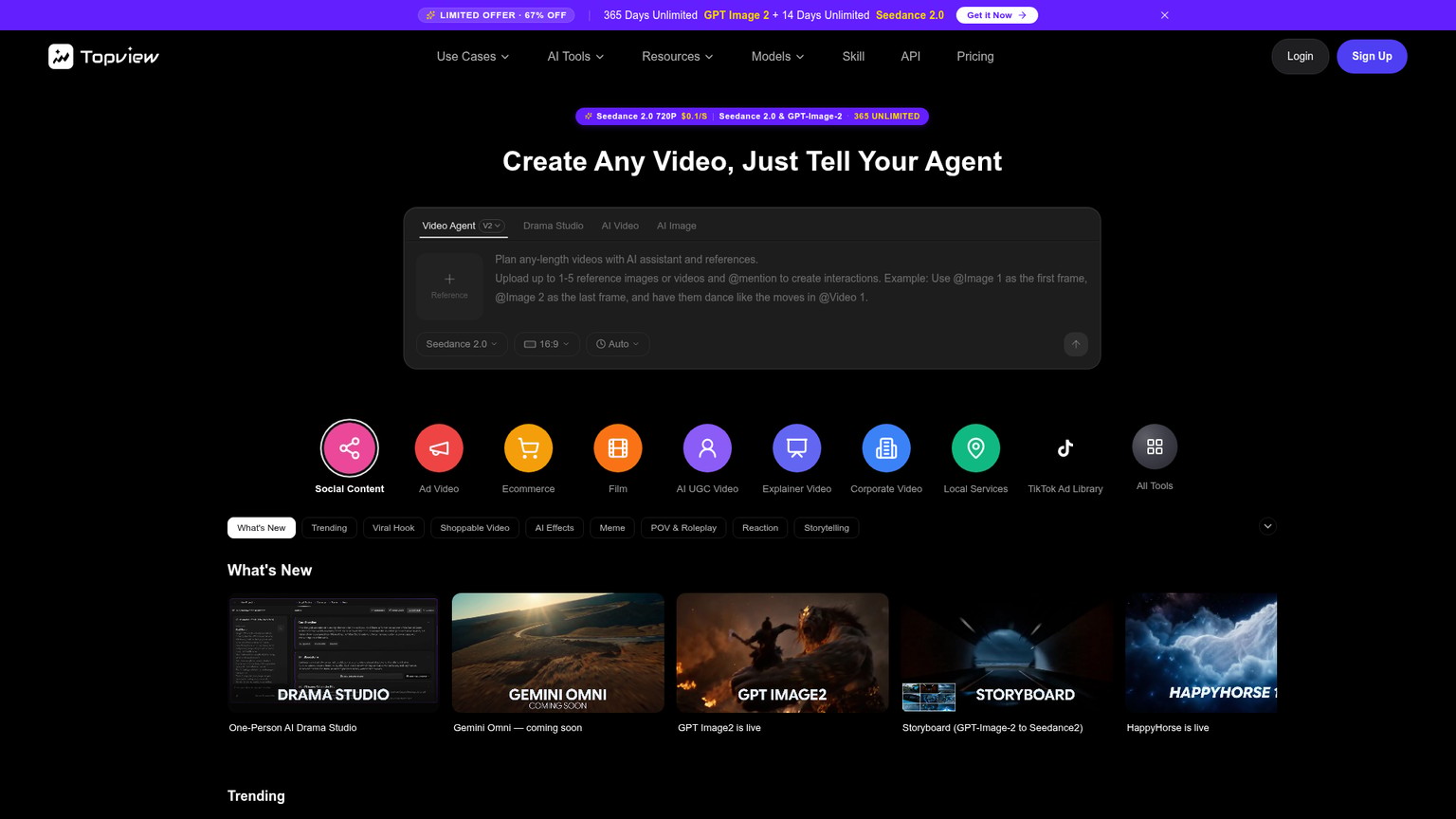Select the Social Content icon
Viewport: 1456px width, 819px height.
click(350, 448)
